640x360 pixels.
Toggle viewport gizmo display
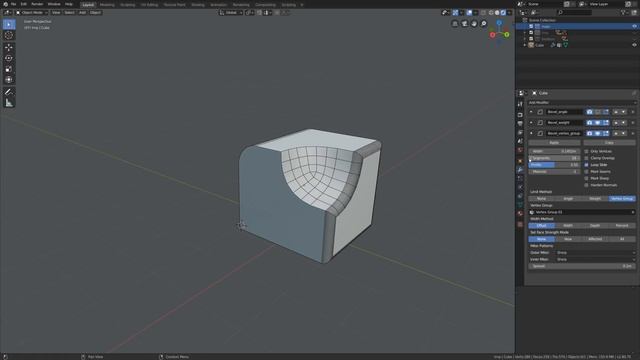pos(456,13)
